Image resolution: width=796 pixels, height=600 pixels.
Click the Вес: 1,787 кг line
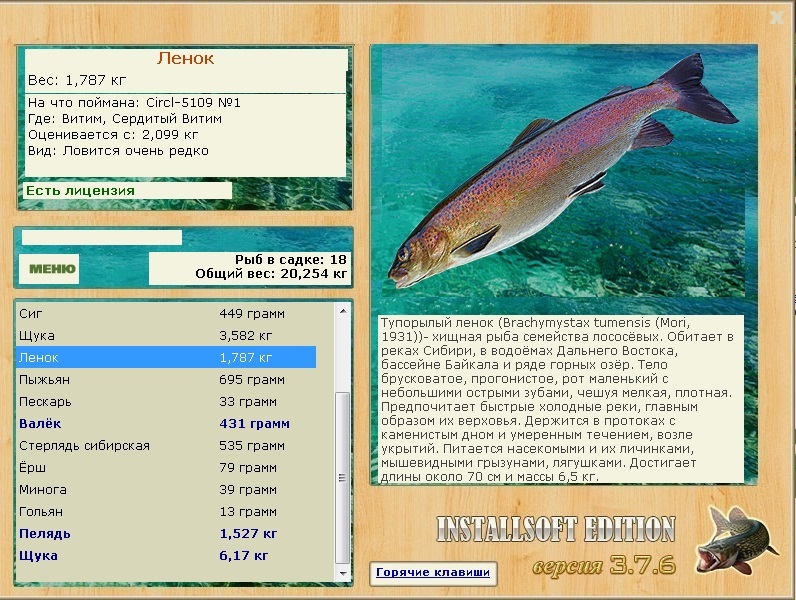(x=77, y=80)
